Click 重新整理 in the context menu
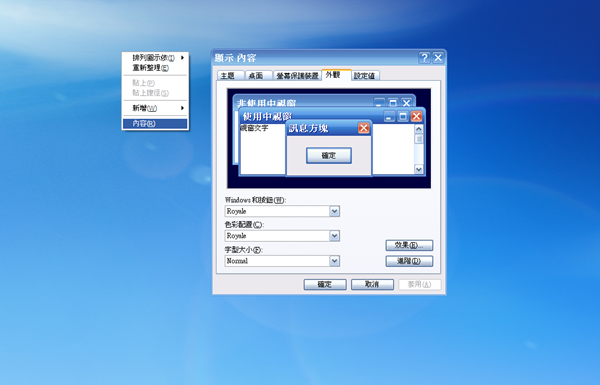The image size is (600, 385). (x=155, y=68)
